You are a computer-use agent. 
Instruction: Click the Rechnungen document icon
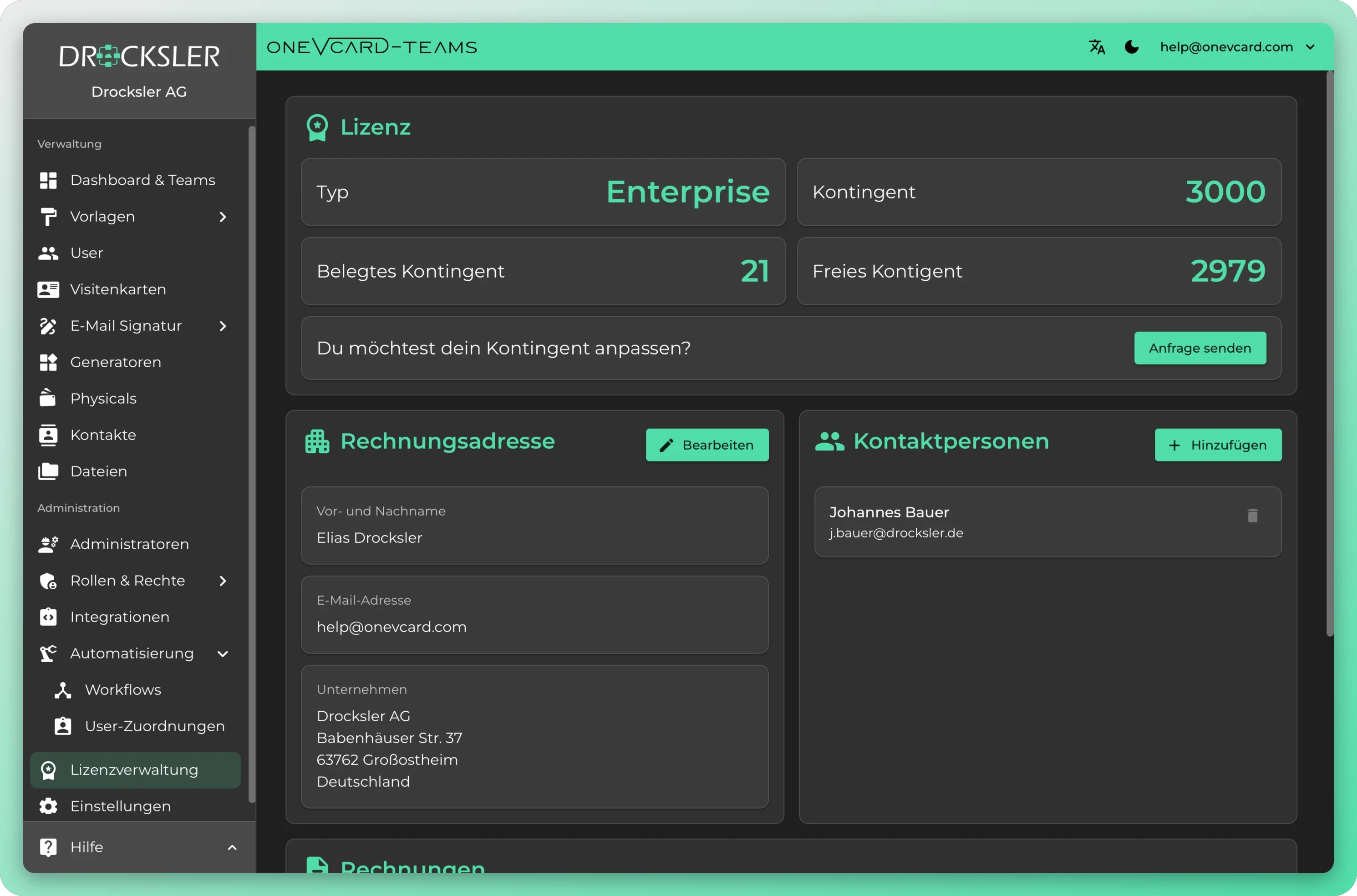(x=317, y=865)
